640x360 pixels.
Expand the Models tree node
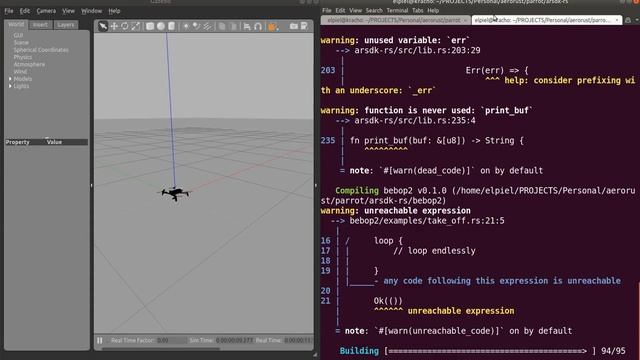tap(10, 79)
